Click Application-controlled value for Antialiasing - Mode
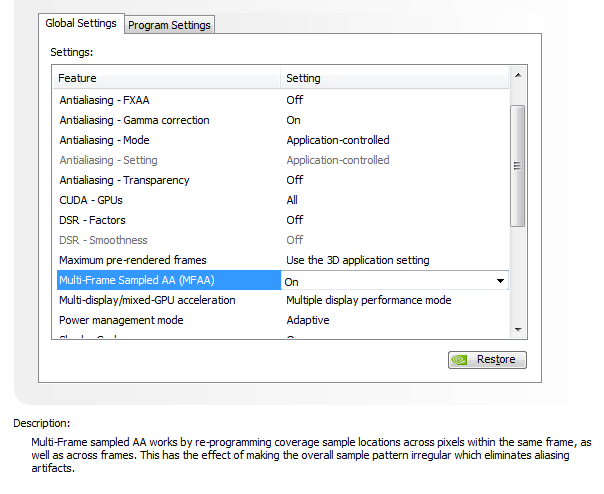Viewport: 604px width, 494px height. pos(338,140)
